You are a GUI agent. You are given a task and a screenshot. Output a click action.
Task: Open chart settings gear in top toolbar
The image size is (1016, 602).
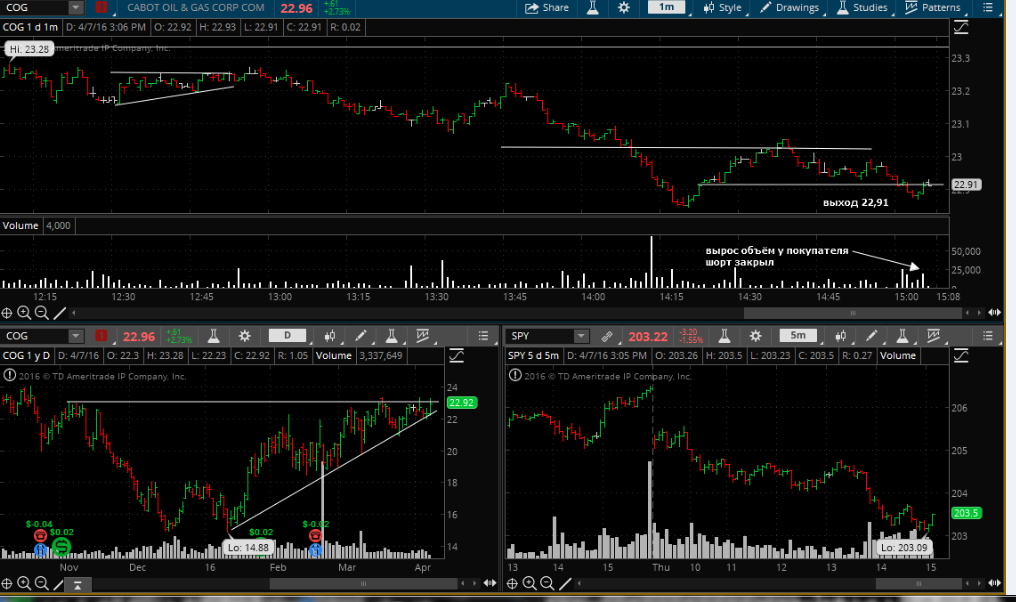[623, 8]
